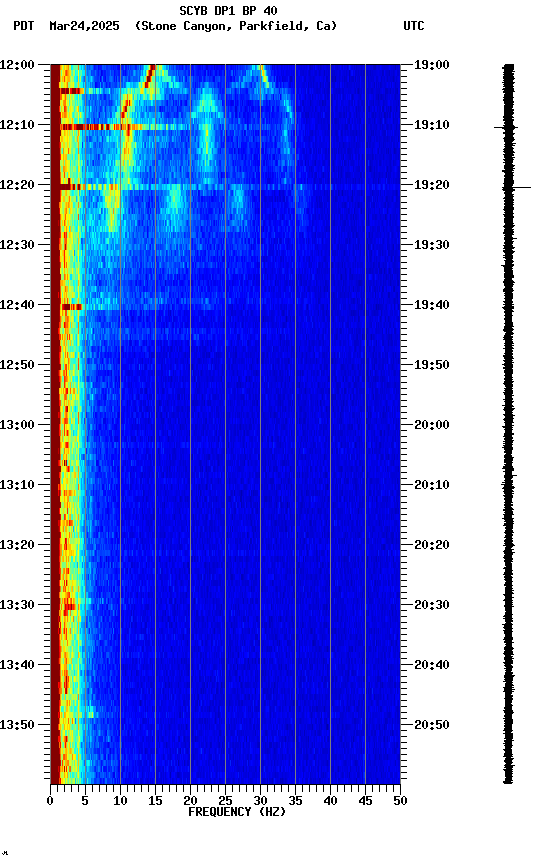Viewport: 552px width, 864px height.
Task: Click the '19:30' UTC time label
Action: pos(432,245)
